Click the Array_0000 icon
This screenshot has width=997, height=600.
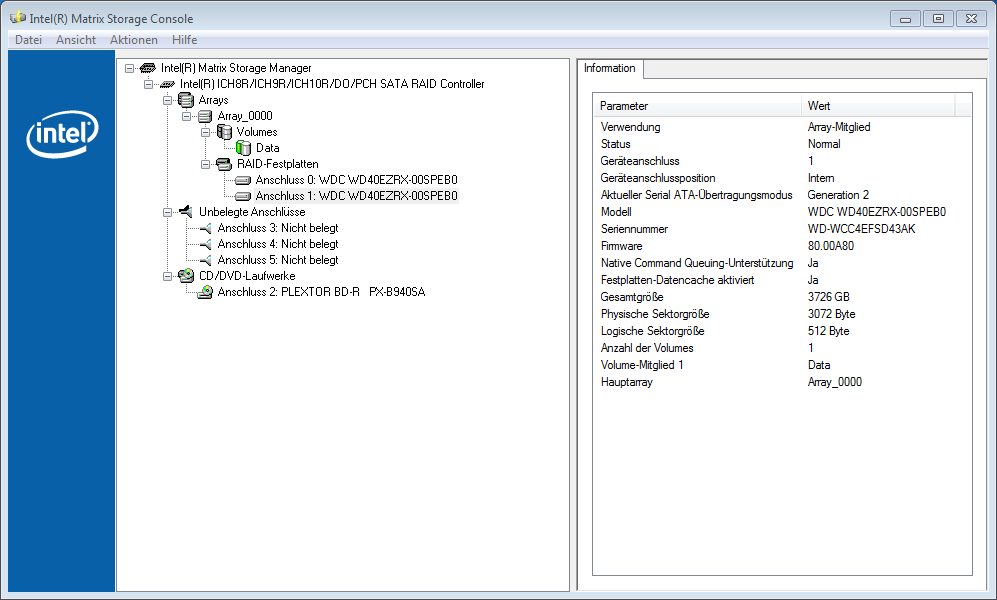click(205, 116)
